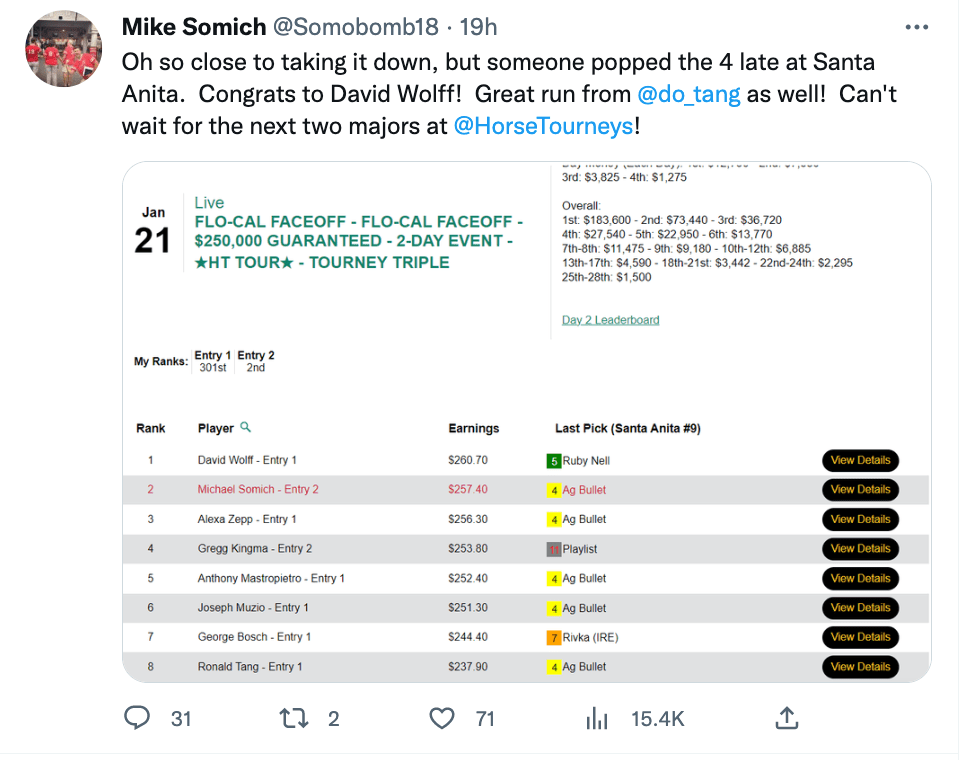975x760 pixels.
Task: Click the reply comment icon
Action: [x=136, y=718]
